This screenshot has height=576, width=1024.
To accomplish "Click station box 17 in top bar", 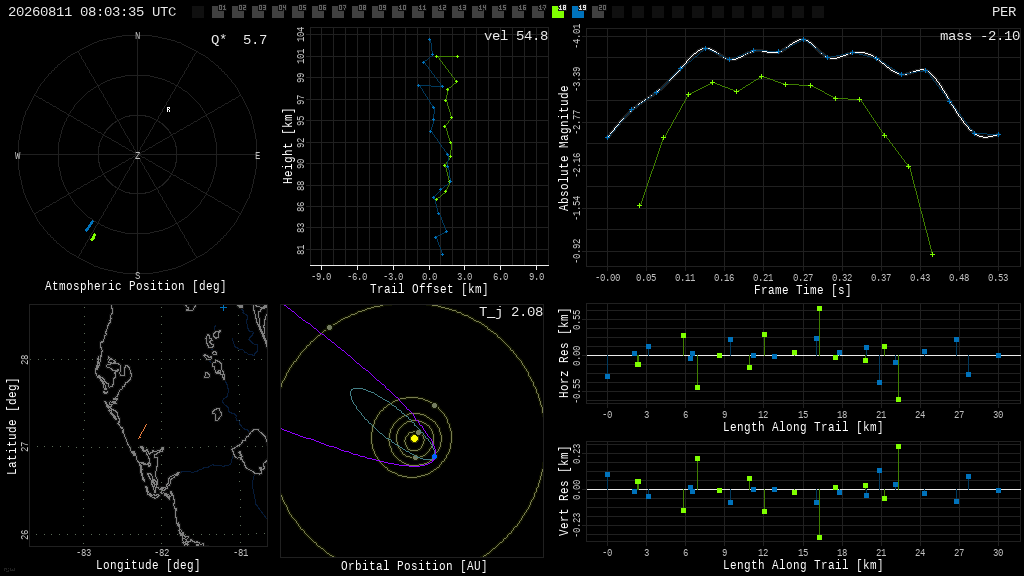I will (538, 12).
